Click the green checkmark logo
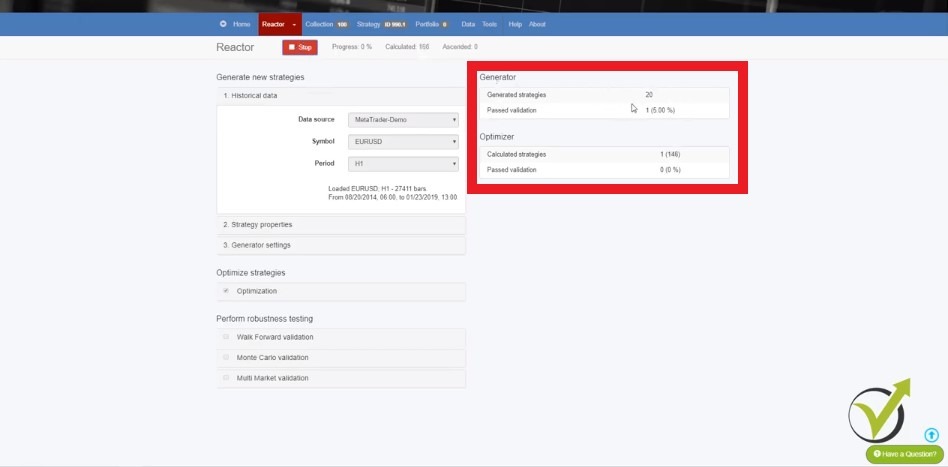Image resolution: width=948 pixels, height=467 pixels. point(878,411)
